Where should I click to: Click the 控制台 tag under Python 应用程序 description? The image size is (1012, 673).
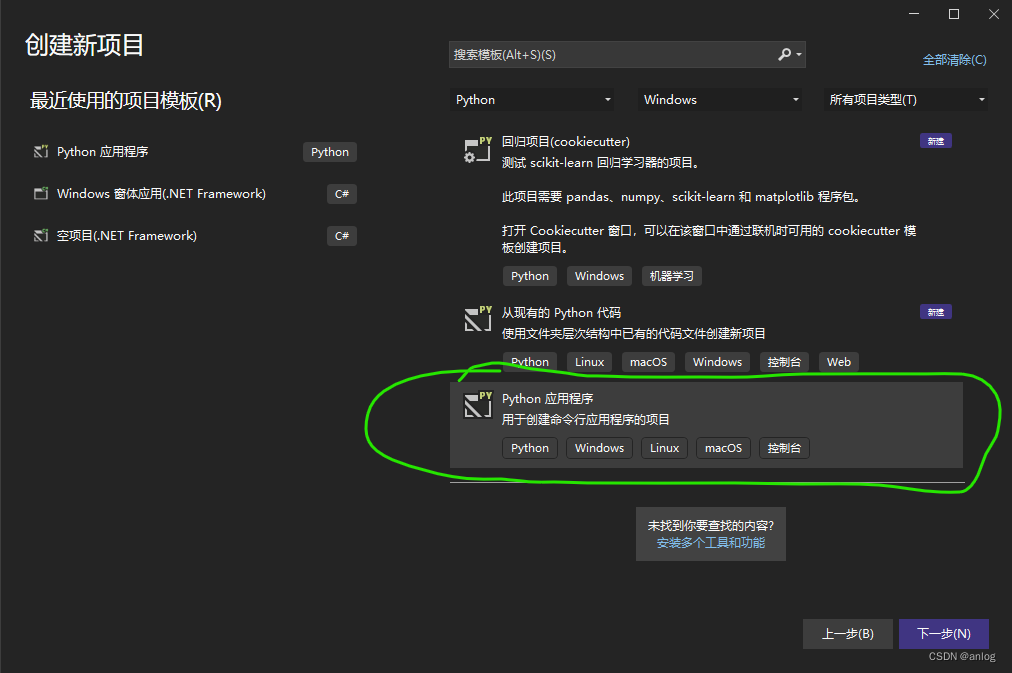pos(784,448)
